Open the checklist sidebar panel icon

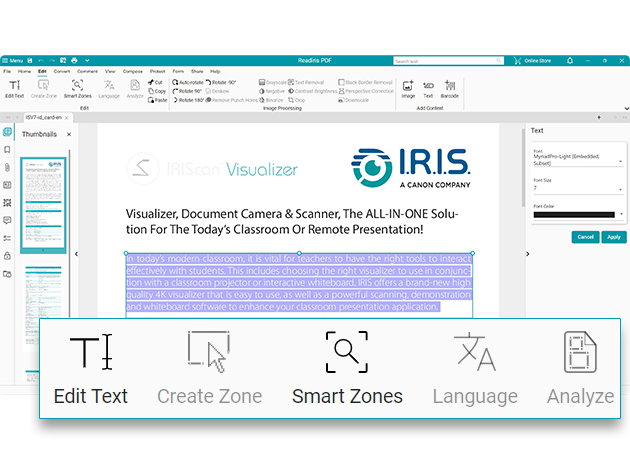(x=7, y=238)
